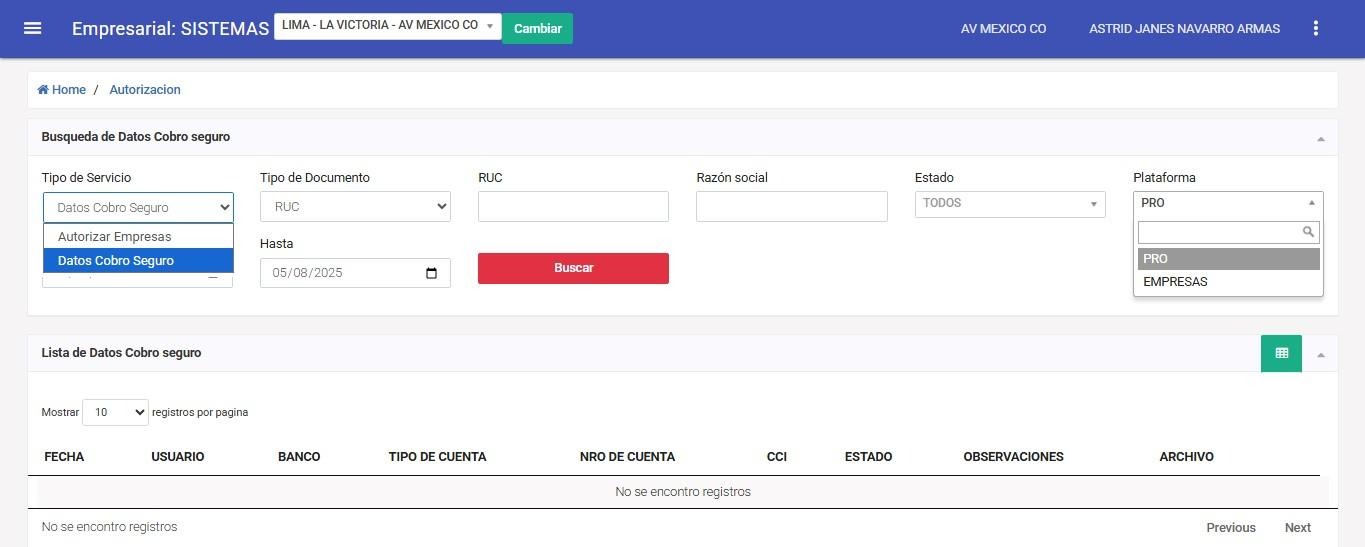Open the calendar picker in Hasta field
The width and height of the screenshot is (1365, 547).
[x=431, y=273]
